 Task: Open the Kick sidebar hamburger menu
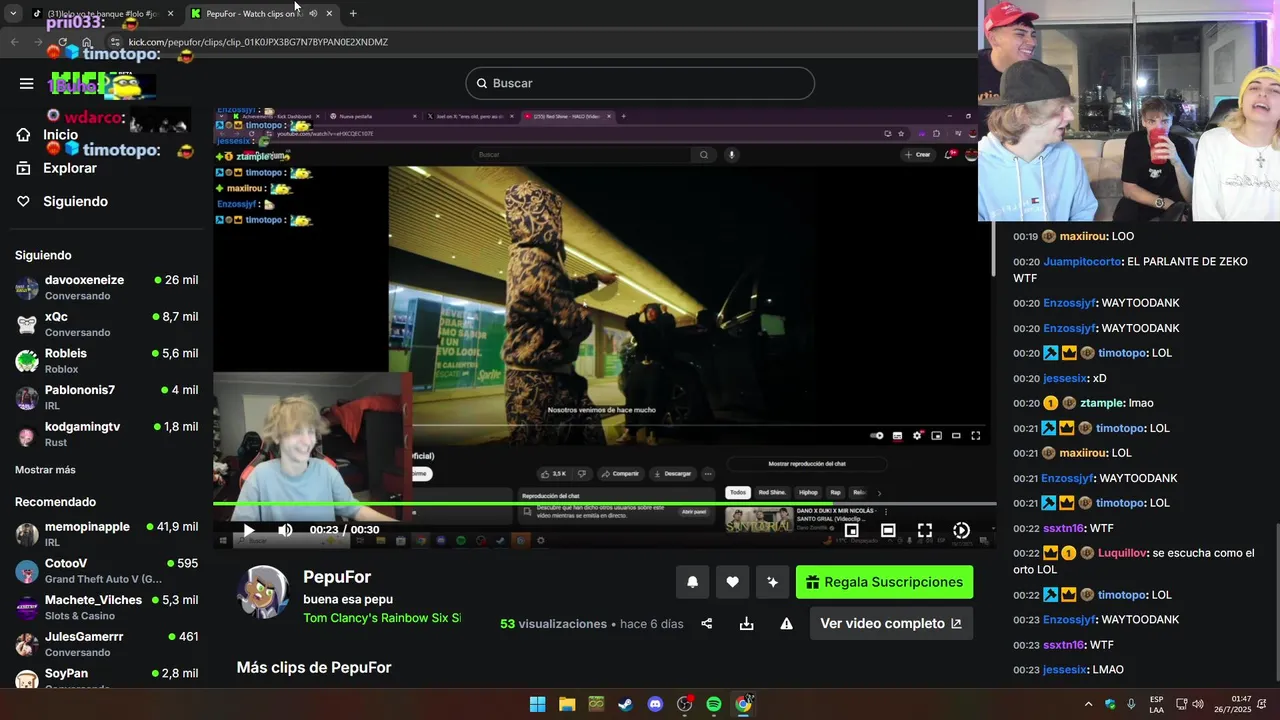(26, 83)
